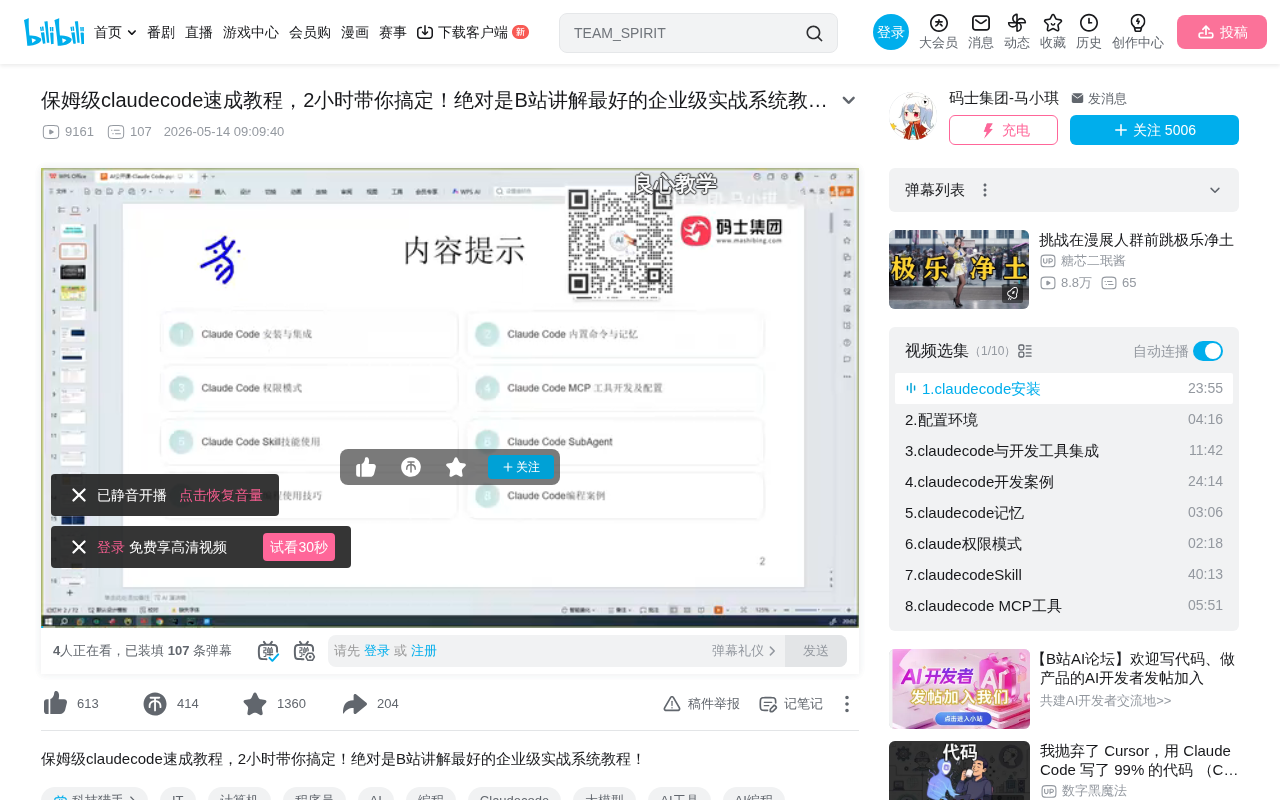Viewport: 1280px width, 800px height.
Task: Click 点击恢复音量 to restore volume
Action: 221,495
